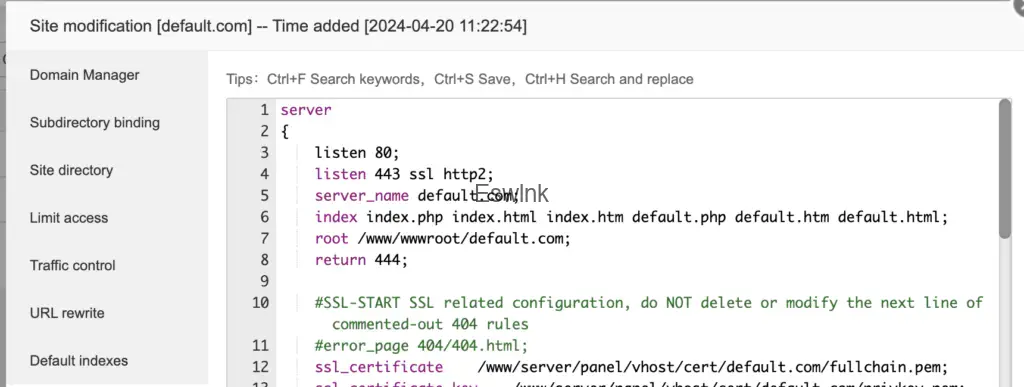Select Site directory in the sidebar
The image size is (1024, 387).
71,170
